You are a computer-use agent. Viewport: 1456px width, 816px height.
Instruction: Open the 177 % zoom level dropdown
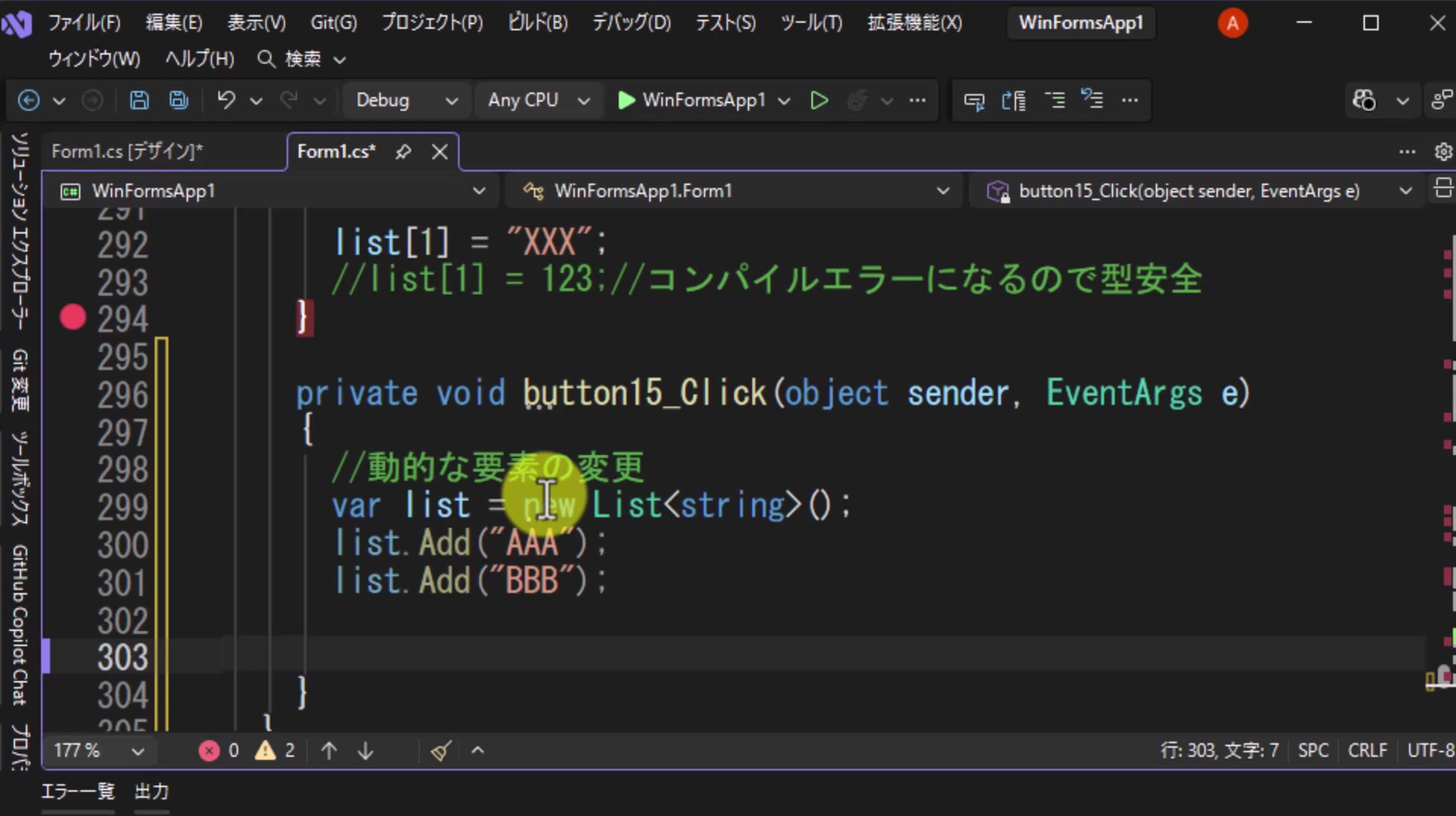click(x=99, y=751)
